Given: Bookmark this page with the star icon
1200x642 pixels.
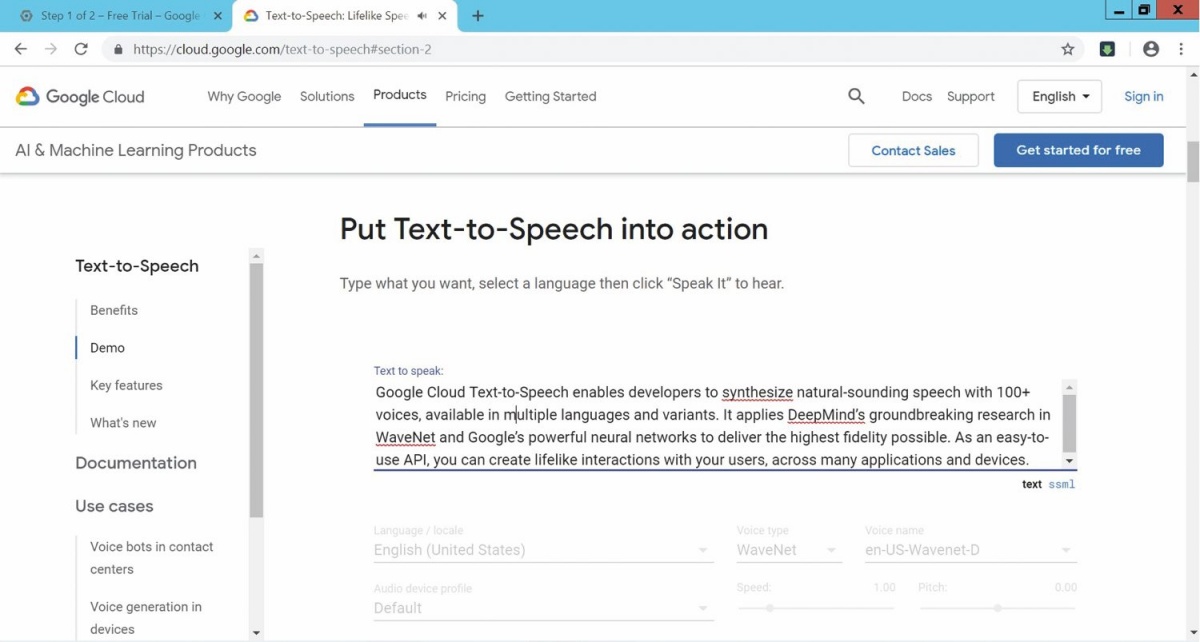Looking at the screenshot, I should point(1067,49).
